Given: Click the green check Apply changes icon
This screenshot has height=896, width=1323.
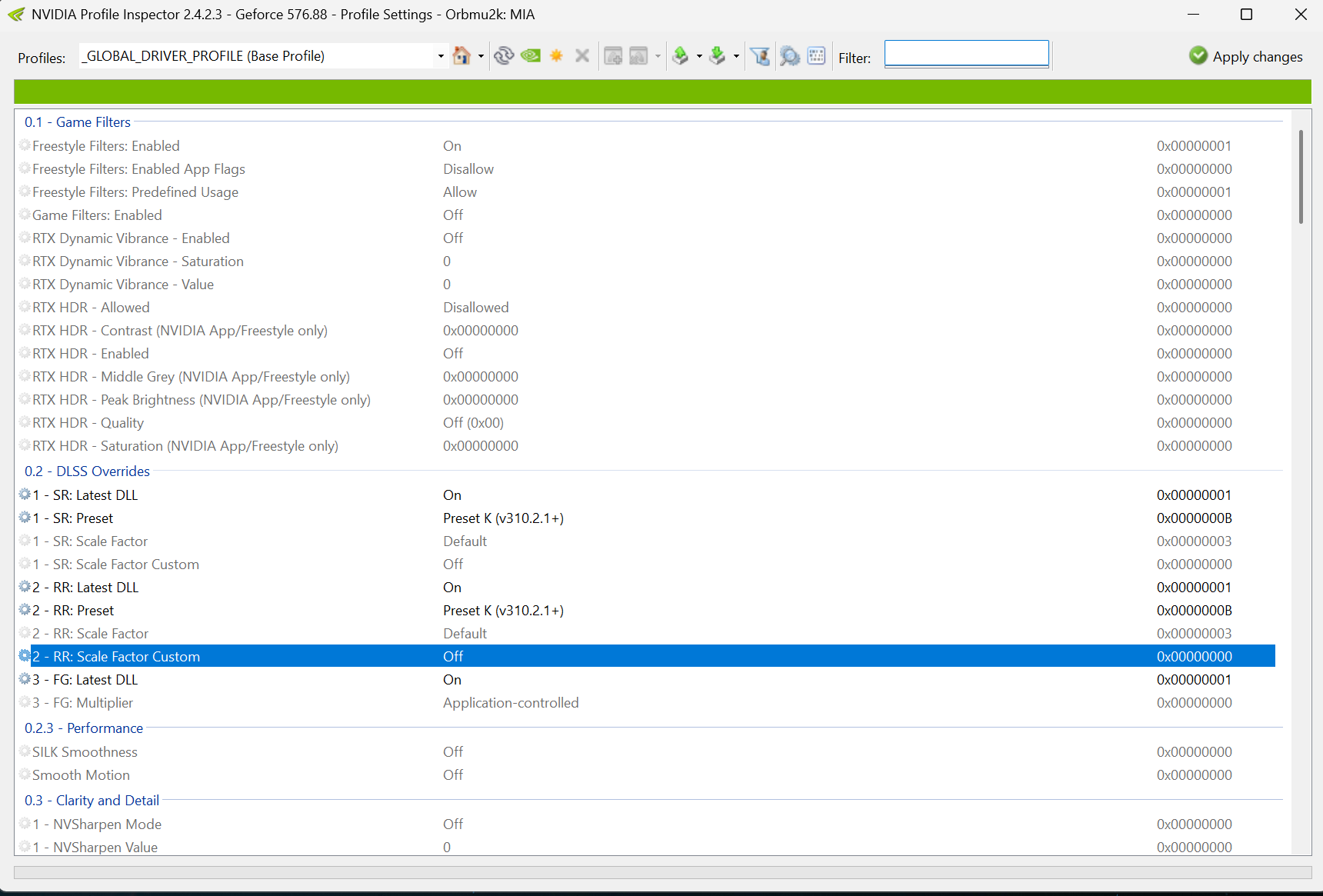Looking at the screenshot, I should pyautogui.click(x=1198, y=55).
